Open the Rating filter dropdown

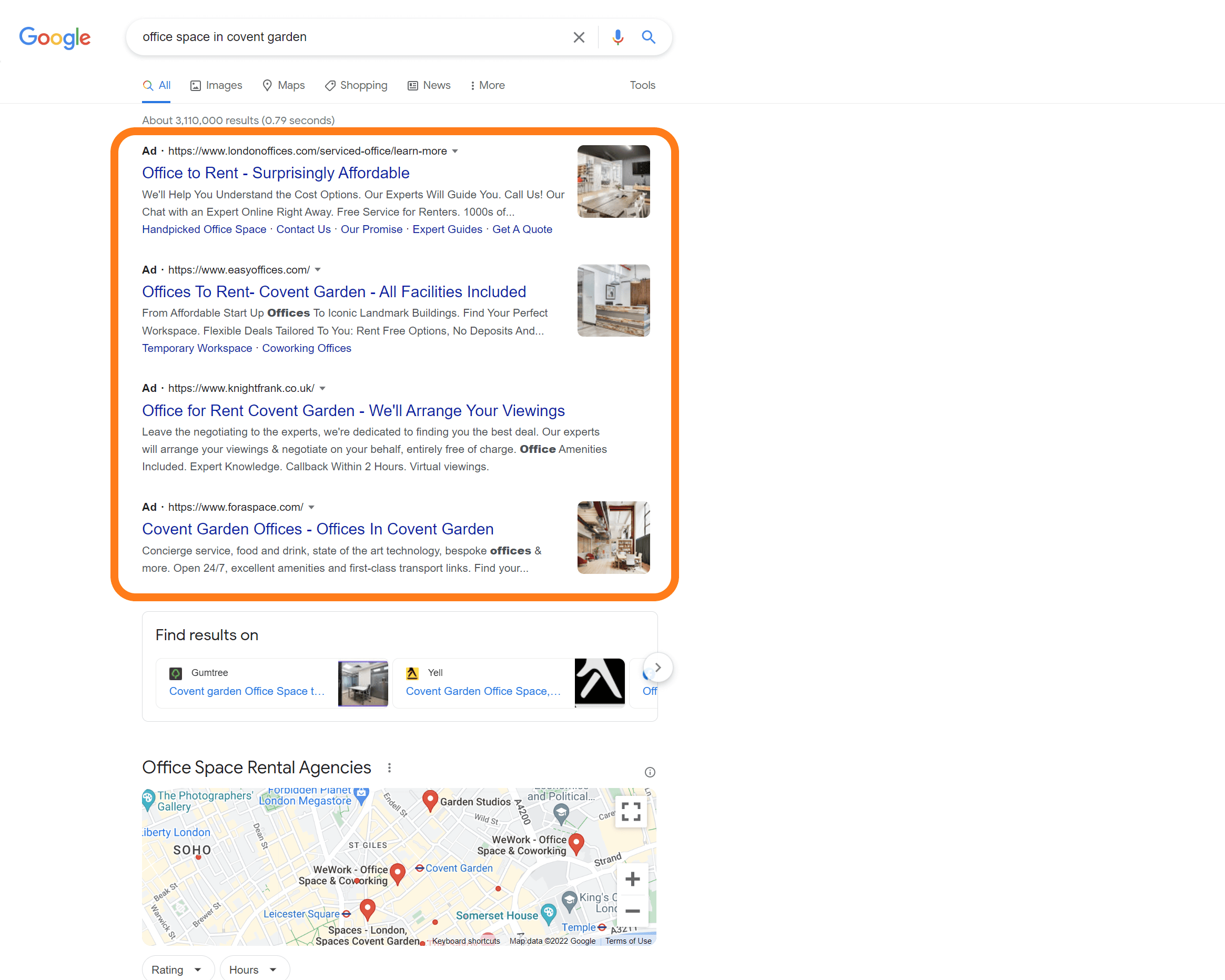(x=178, y=969)
